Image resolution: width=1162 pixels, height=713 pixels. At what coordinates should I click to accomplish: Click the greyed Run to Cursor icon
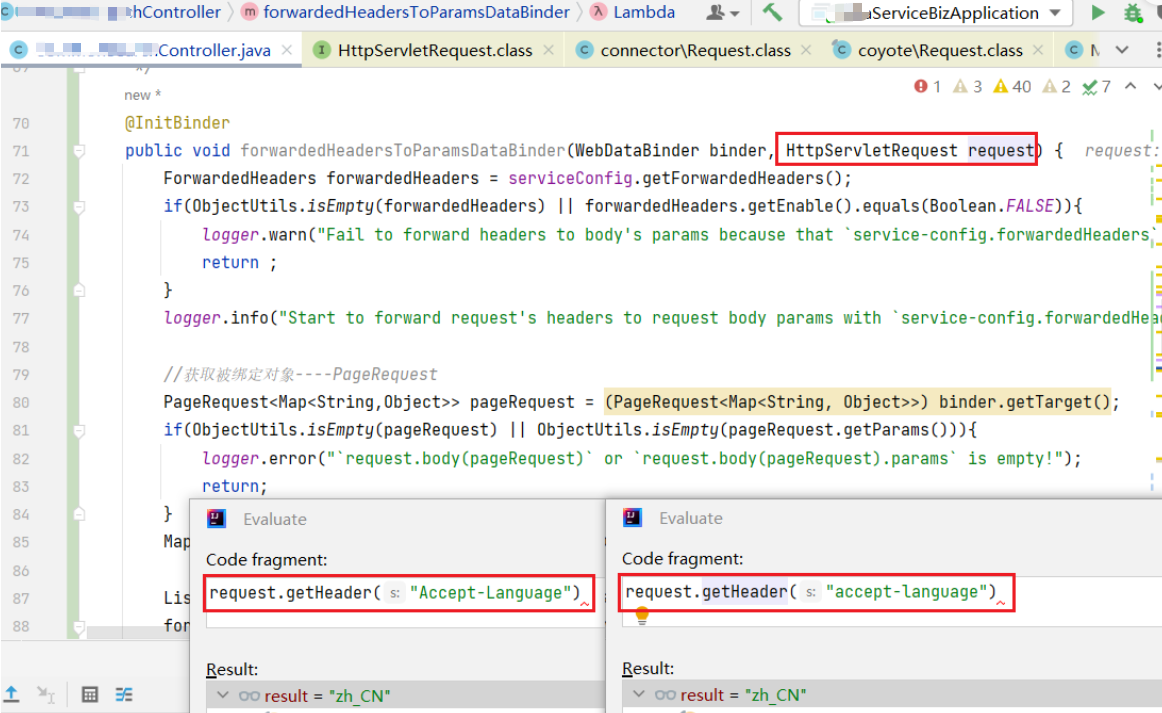point(46,694)
